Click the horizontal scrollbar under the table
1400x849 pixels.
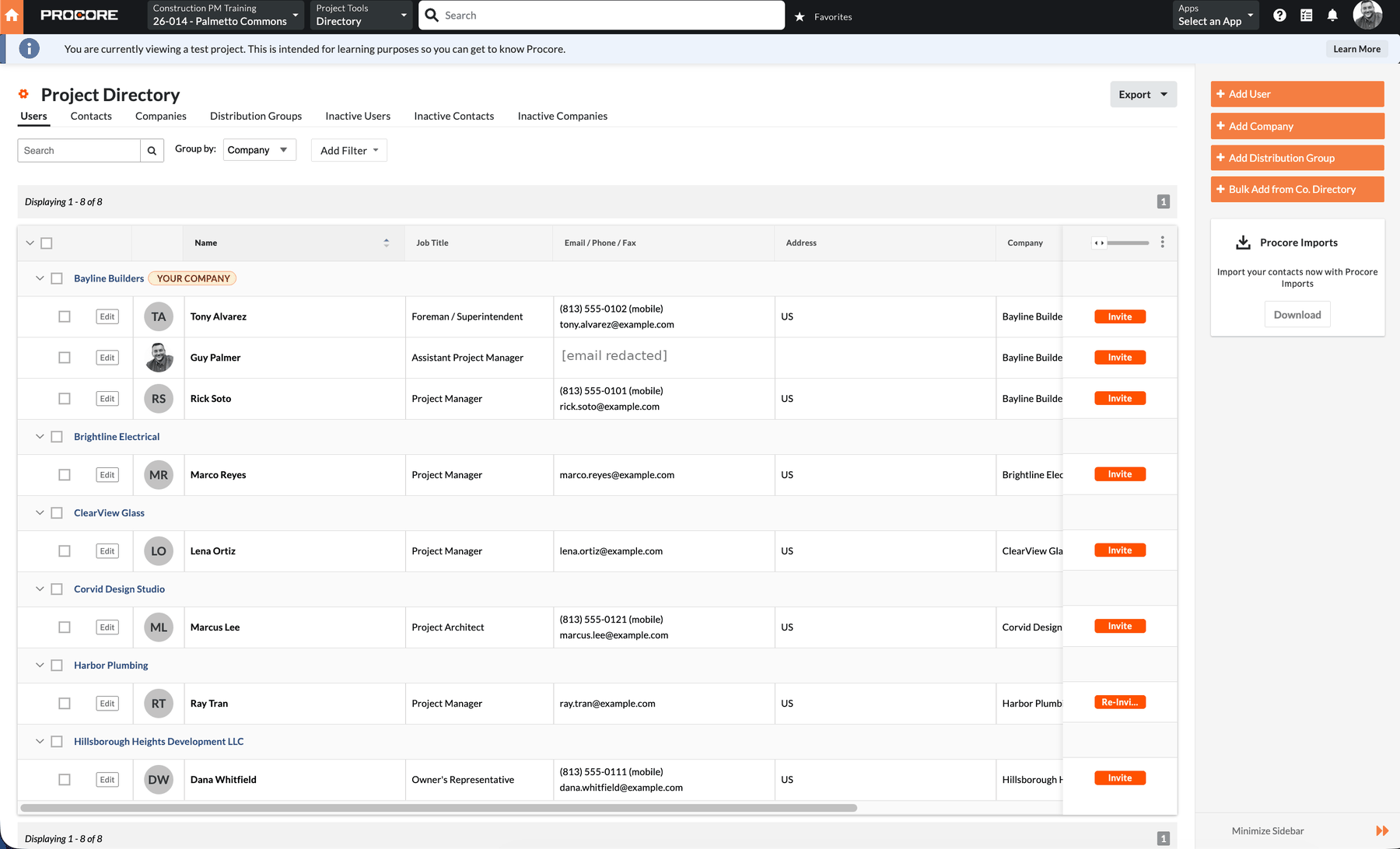(439, 808)
